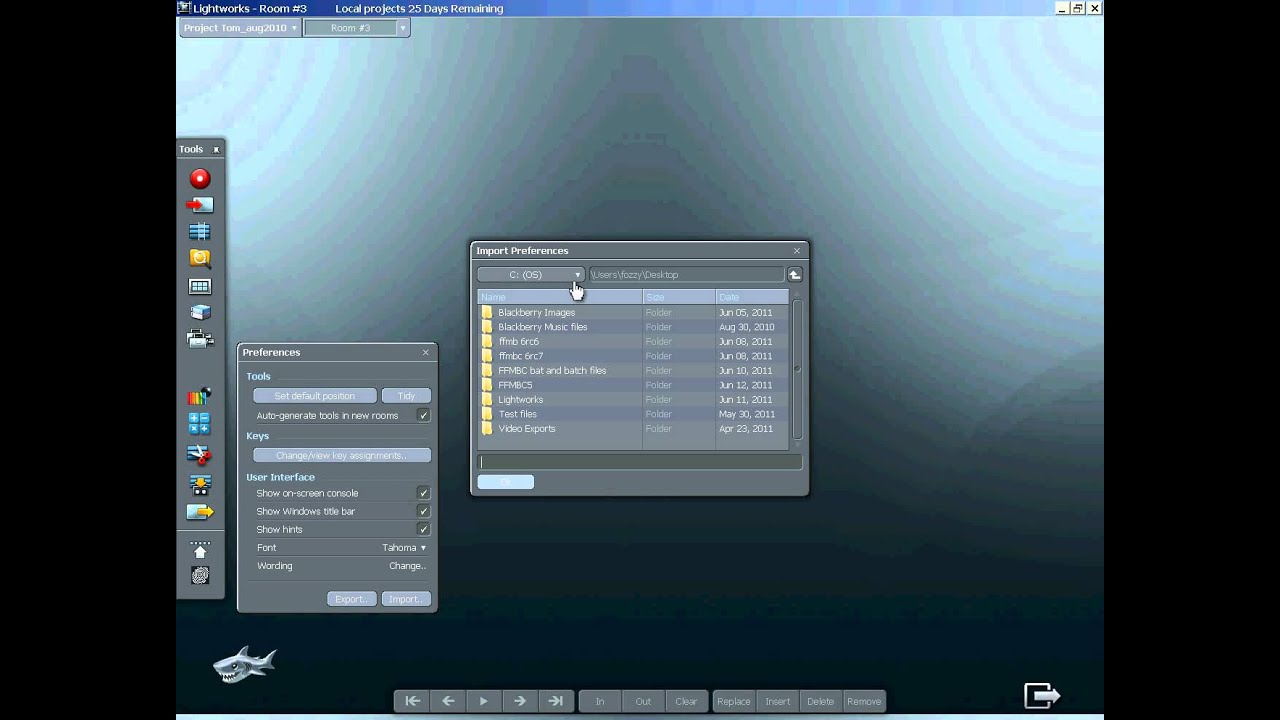1280x720 pixels.
Task: Open the printer tool icon
Action: (200, 339)
